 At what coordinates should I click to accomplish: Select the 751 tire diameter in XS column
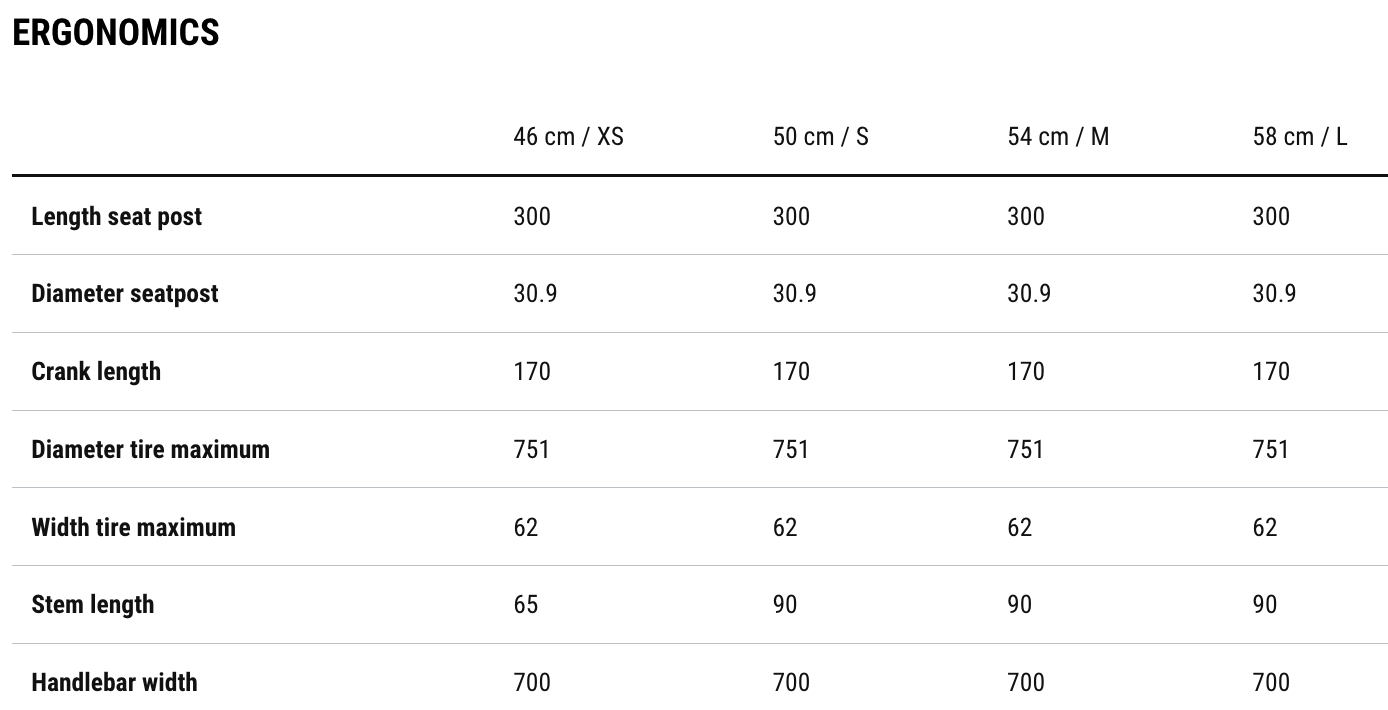tap(532, 449)
